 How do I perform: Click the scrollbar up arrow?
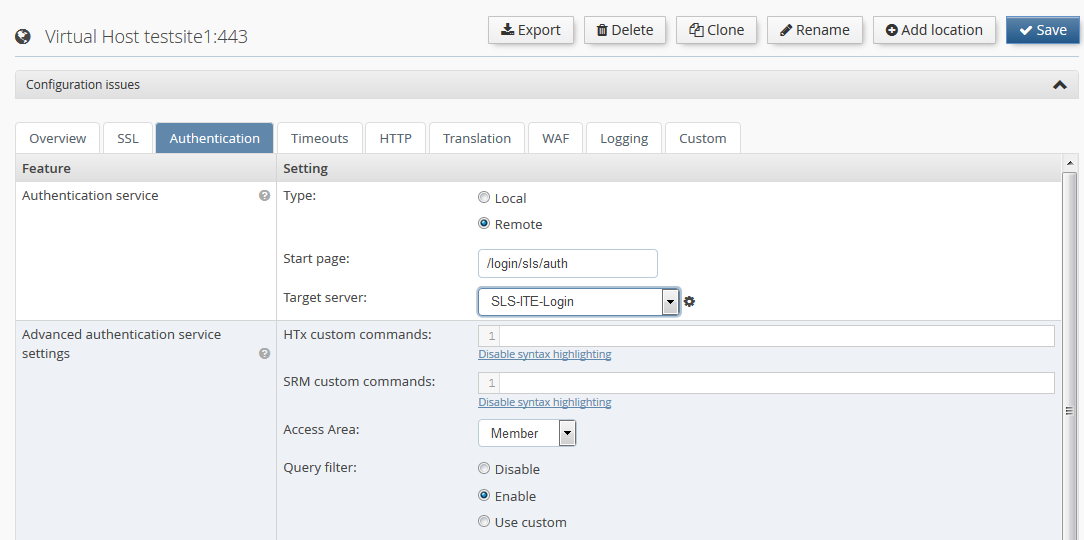click(1069, 162)
